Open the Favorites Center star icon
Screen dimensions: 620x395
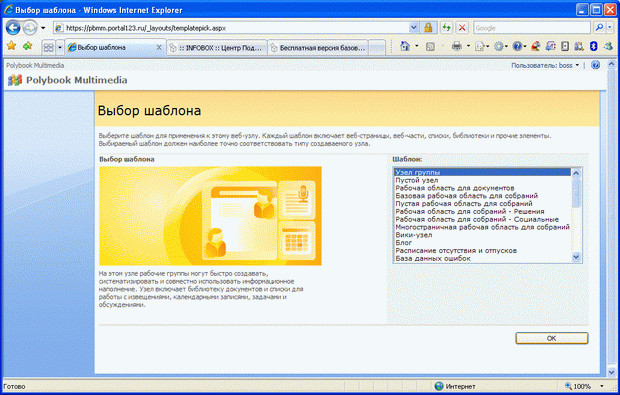coord(11,47)
